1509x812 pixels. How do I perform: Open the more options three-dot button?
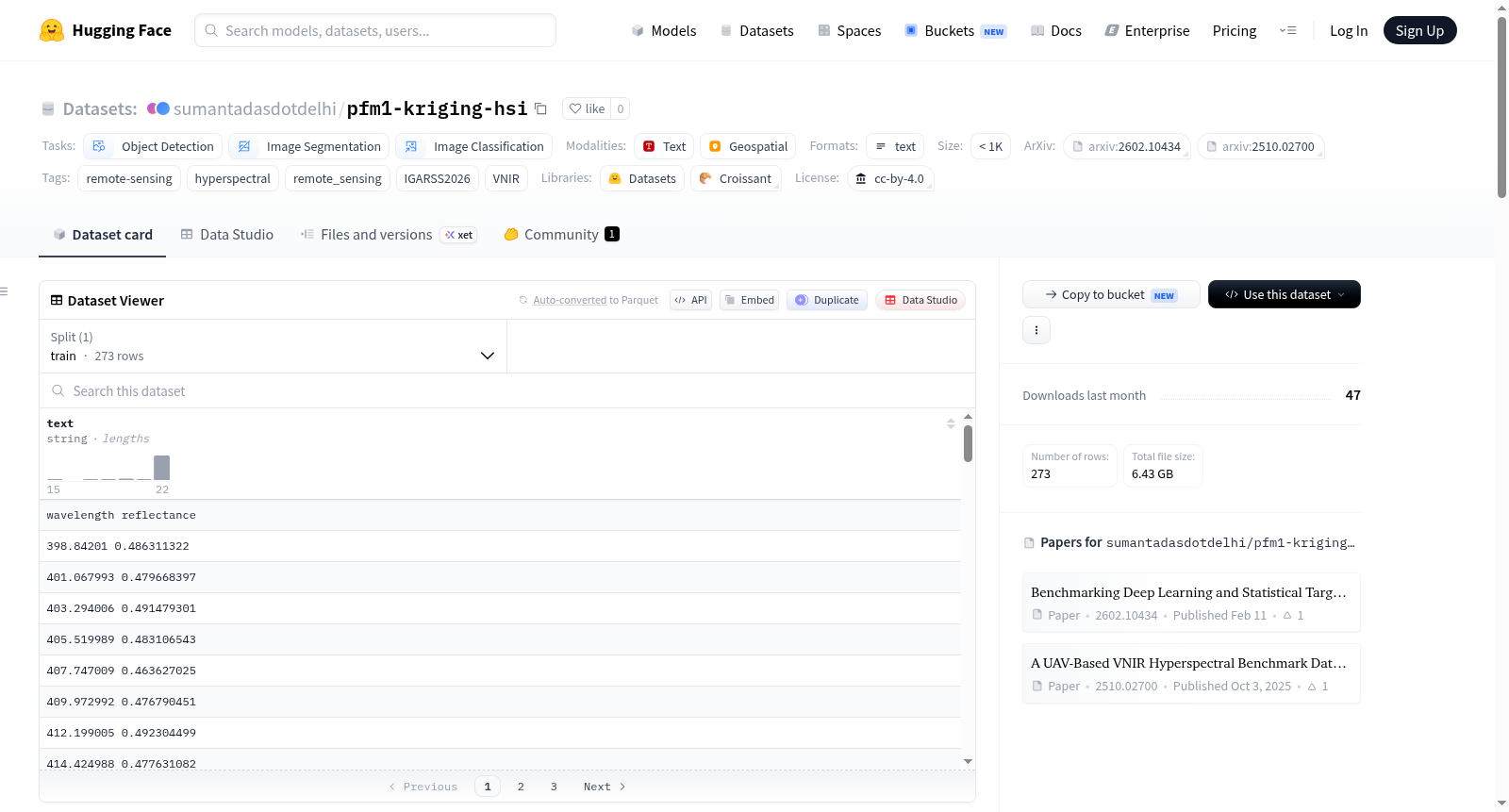(x=1036, y=330)
